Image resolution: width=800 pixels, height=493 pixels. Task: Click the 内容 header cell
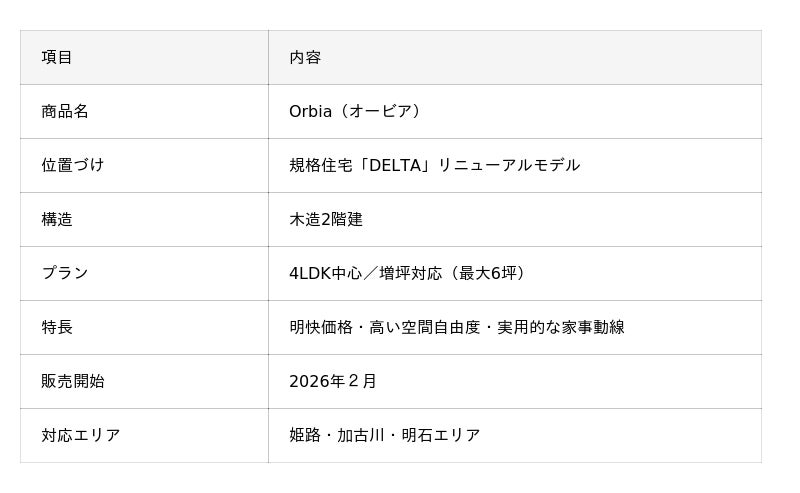[x=305, y=57]
